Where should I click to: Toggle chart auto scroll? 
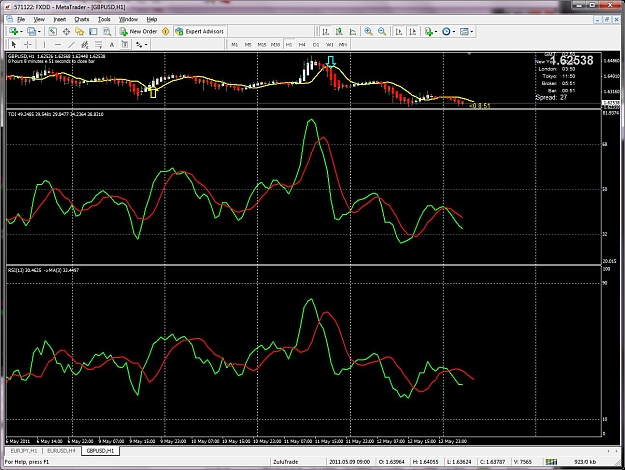pos(399,31)
